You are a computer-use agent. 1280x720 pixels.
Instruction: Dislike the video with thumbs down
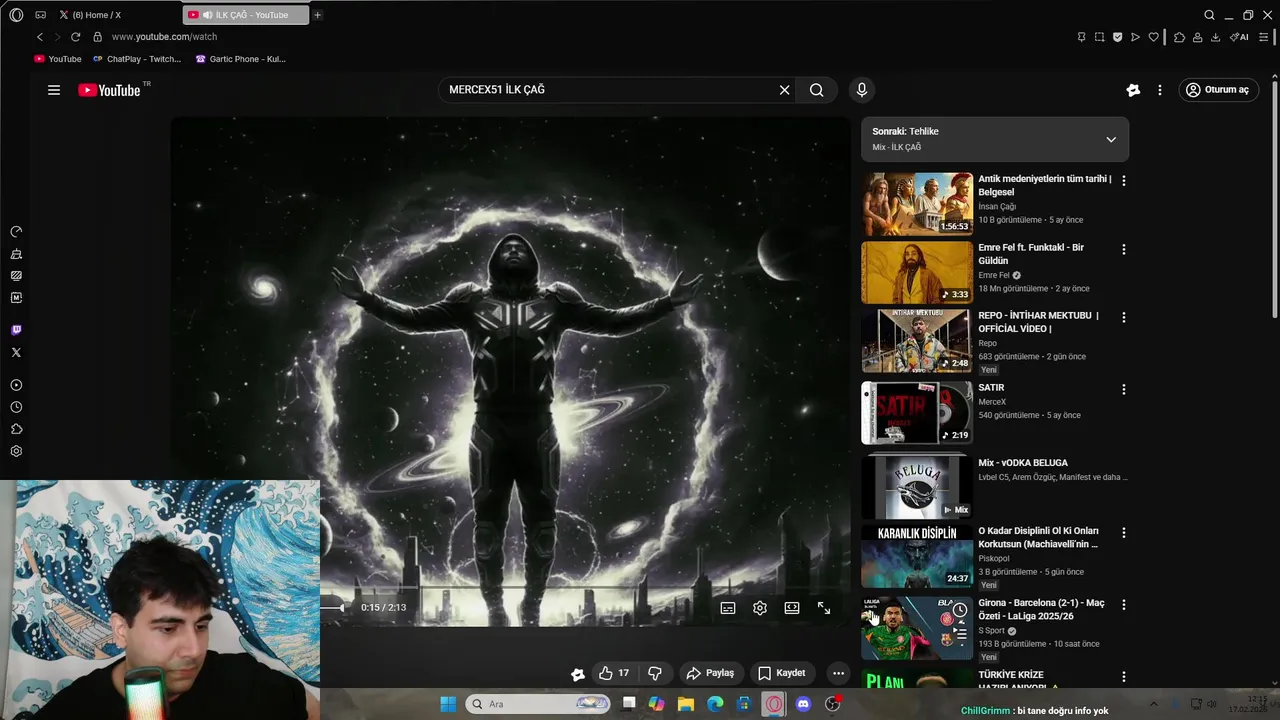tap(655, 673)
